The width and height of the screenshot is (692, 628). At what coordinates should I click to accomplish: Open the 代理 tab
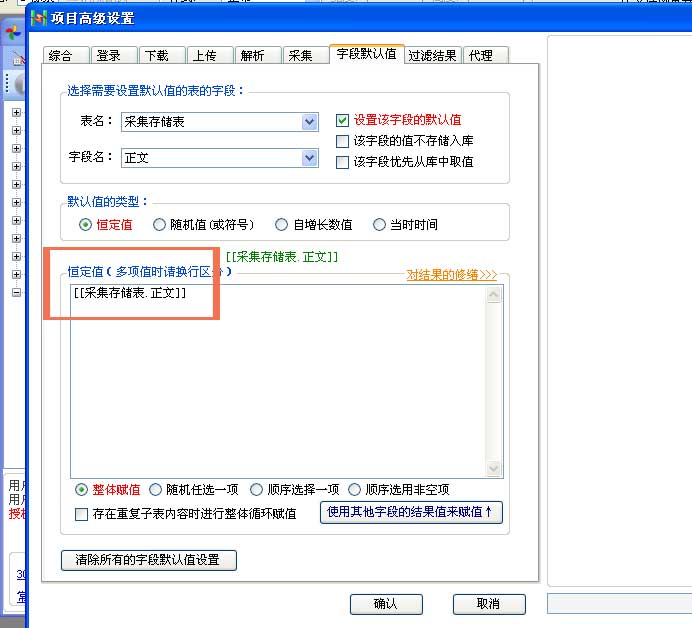pos(481,56)
